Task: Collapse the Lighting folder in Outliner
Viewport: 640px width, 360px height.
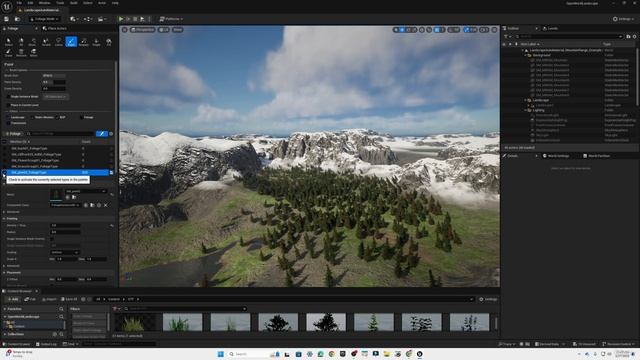Action: click(526, 110)
